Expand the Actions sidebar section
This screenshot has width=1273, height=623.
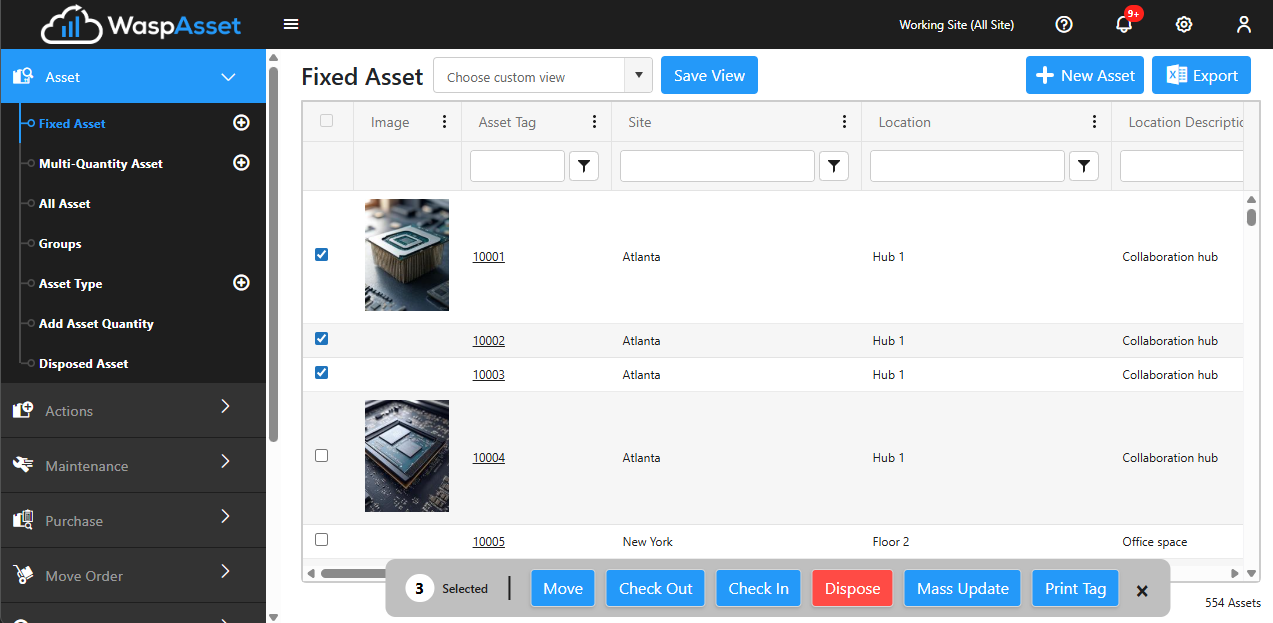(x=225, y=406)
